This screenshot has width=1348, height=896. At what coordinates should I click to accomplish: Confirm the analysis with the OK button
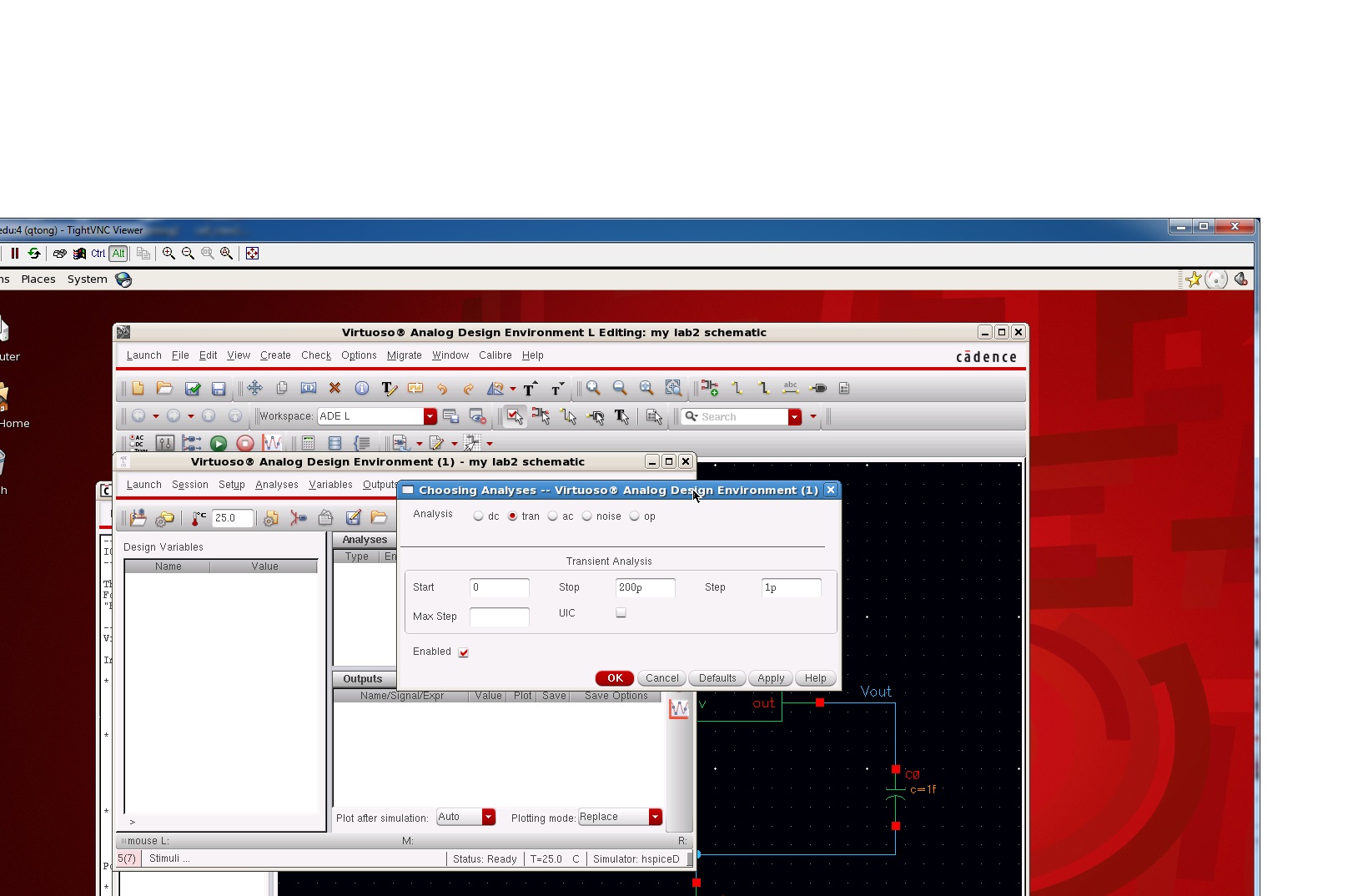pyautogui.click(x=615, y=678)
